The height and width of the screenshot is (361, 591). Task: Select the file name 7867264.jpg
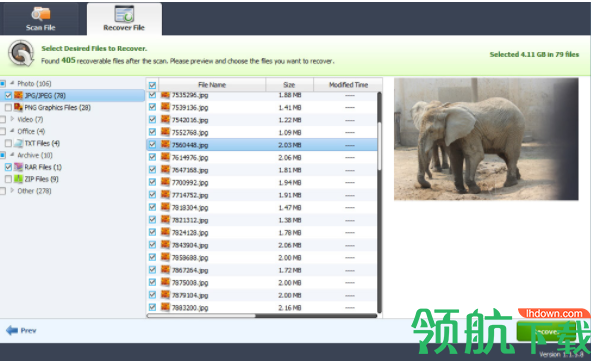(x=190, y=270)
